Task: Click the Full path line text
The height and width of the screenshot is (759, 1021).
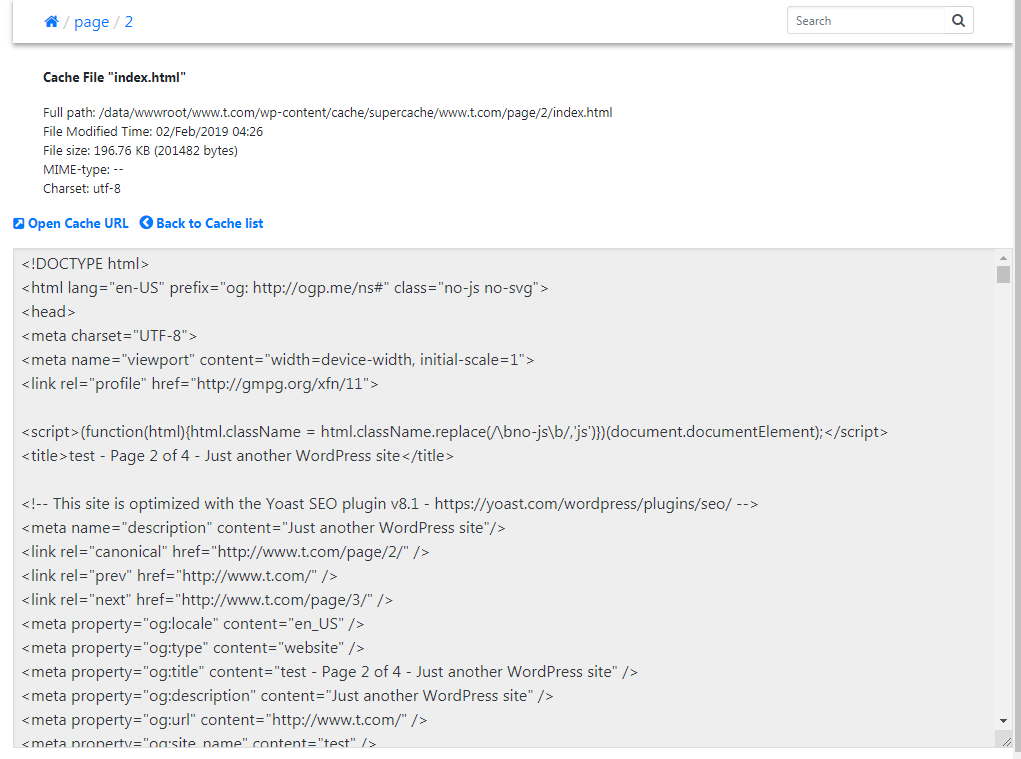Action: (328, 113)
